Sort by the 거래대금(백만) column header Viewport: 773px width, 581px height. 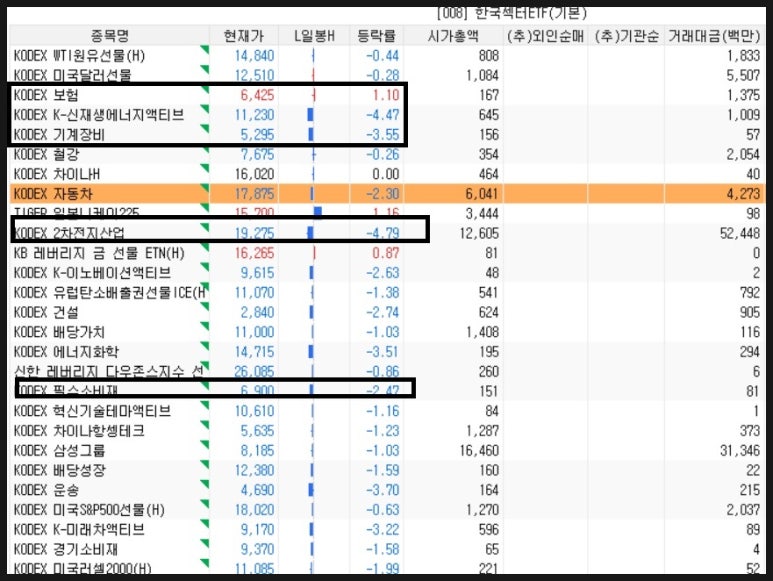[x=714, y=36]
